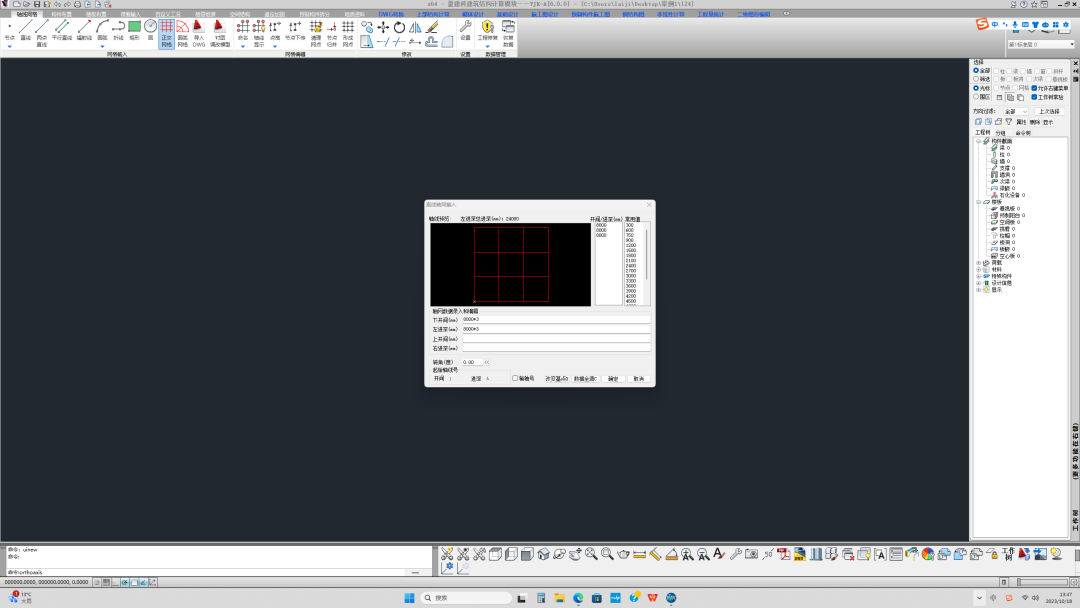Select the 两点直线 two-point line tool
This screenshot has width=1080, height=608.
pyautogui.click(x=42, y=33)
